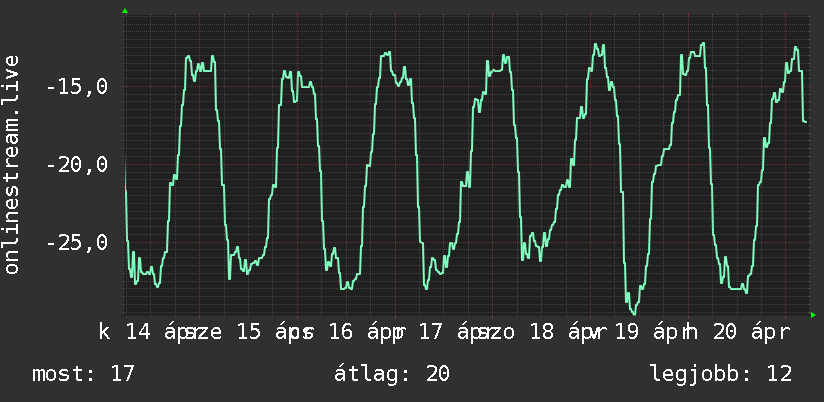This screenshot has width=824, height=402.
Task: Click the 'átlag: 20' average label
Action: tap(392, 374)
